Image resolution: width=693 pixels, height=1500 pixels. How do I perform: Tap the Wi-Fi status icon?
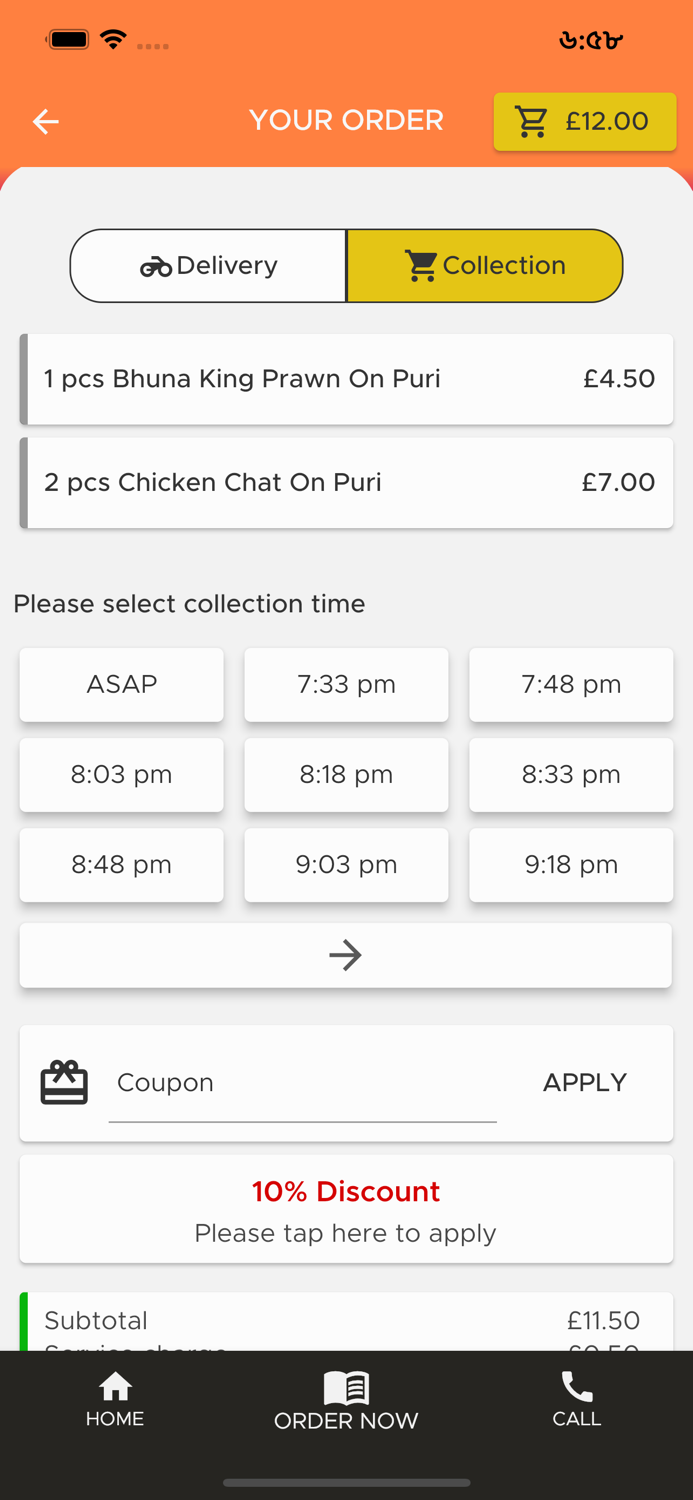coord(114,40)
